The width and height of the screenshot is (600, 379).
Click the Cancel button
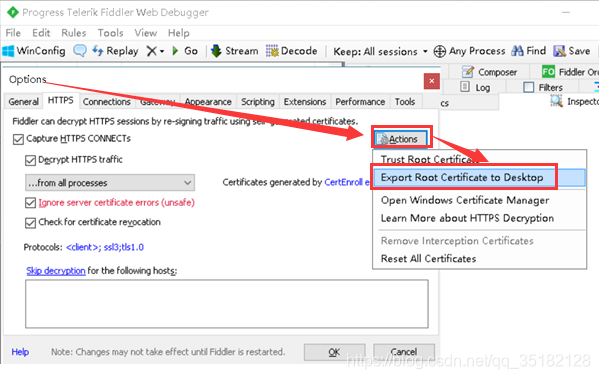[404, 352]
